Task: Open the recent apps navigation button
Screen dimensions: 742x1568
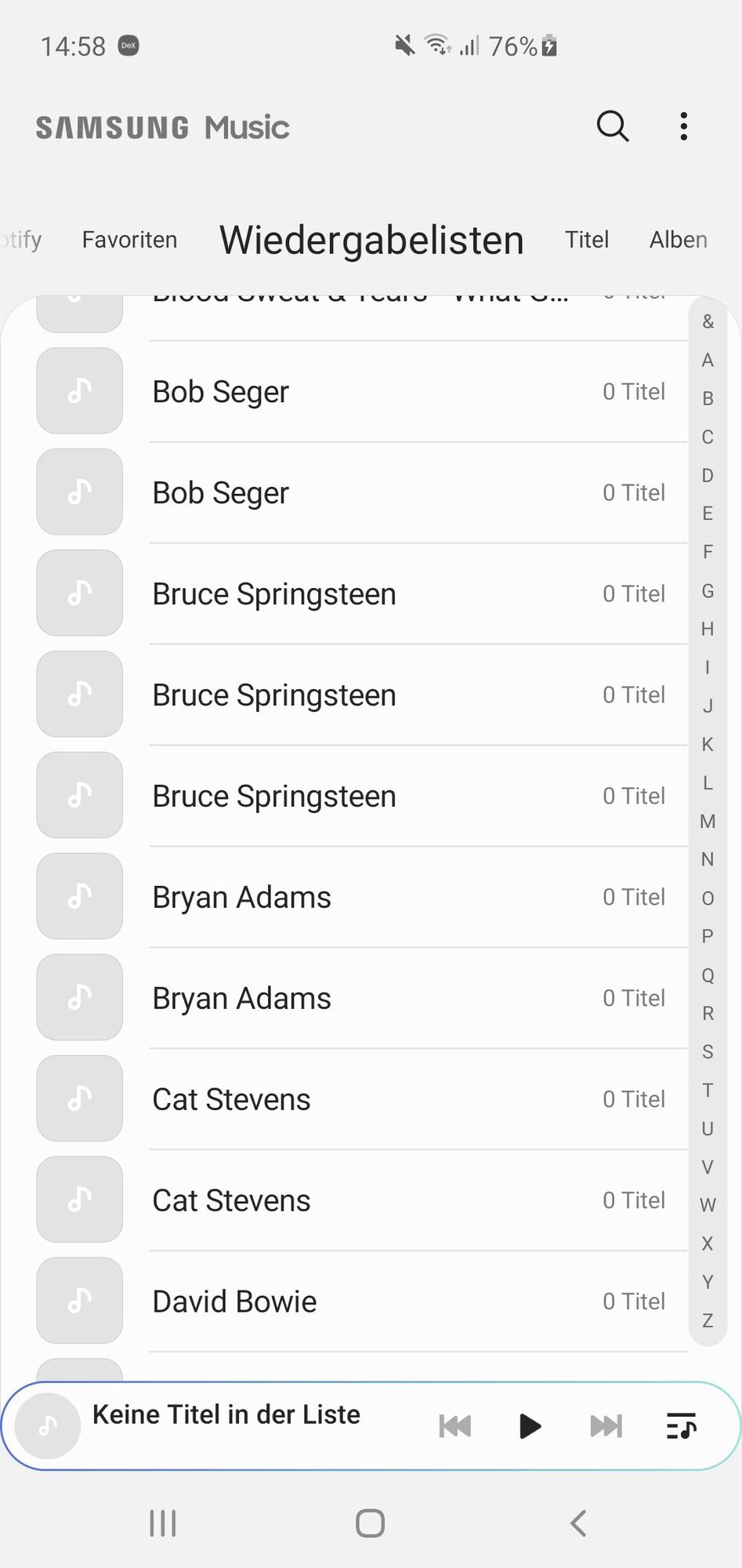Action: (x=163, y=1523)
